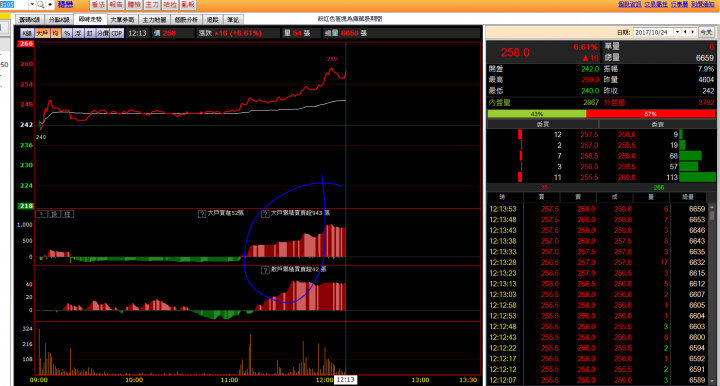Click the 設 settings icon in sub-chart
The height and width of the screenshot is (386, 720).
[x=55, y=214]
